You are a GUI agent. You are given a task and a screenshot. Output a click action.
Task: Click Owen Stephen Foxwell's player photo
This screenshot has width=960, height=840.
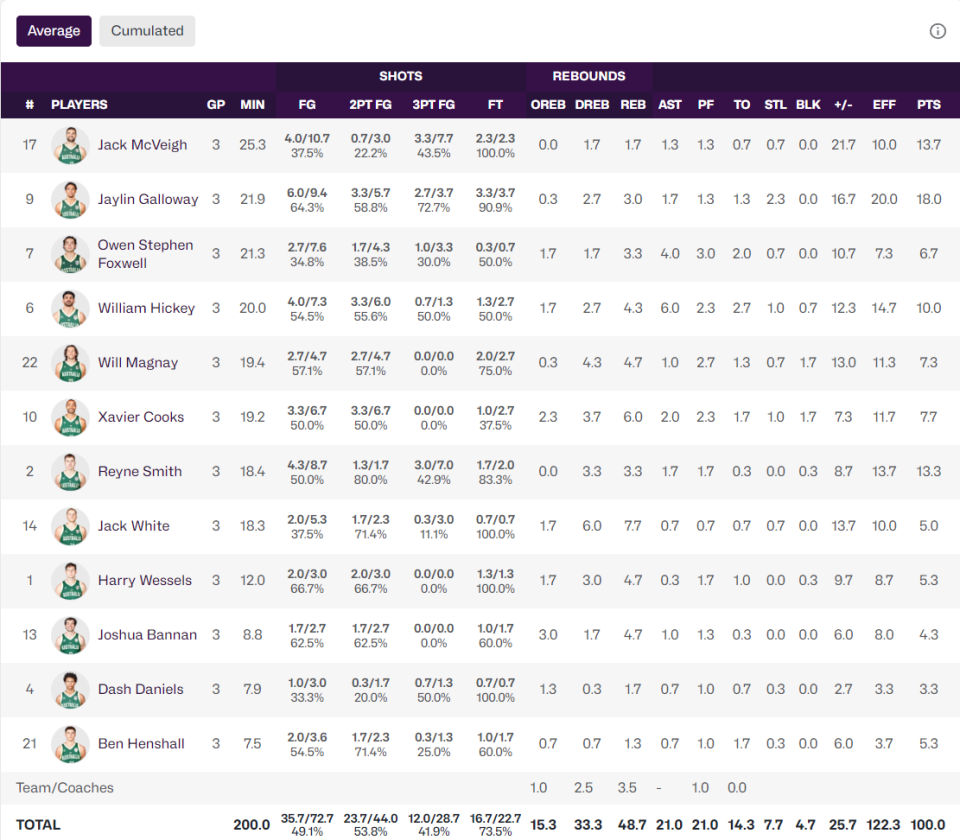pyautogui.click(x=70, y=255)
